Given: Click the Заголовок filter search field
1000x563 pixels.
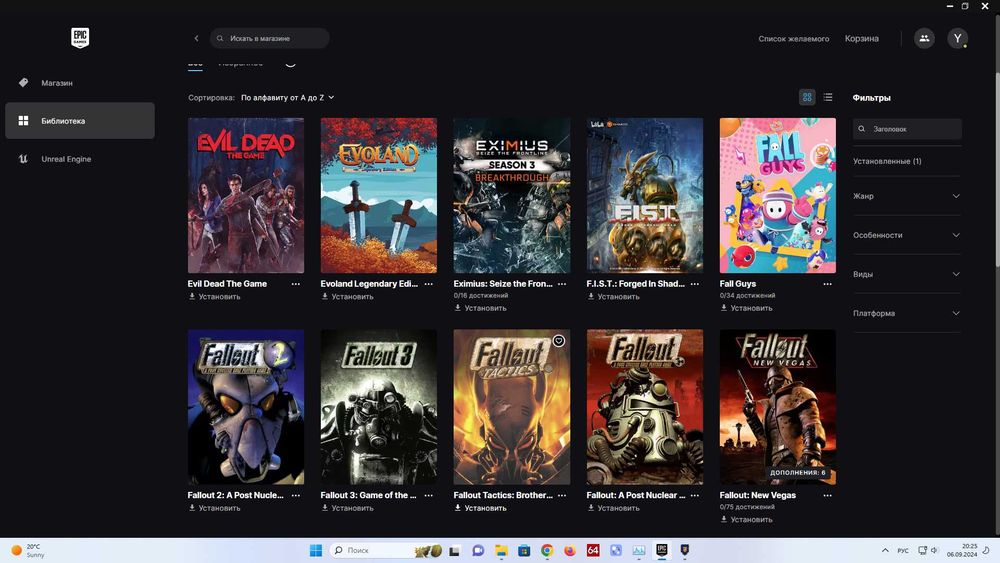Looking at the screenshot, I should point(907,129).
